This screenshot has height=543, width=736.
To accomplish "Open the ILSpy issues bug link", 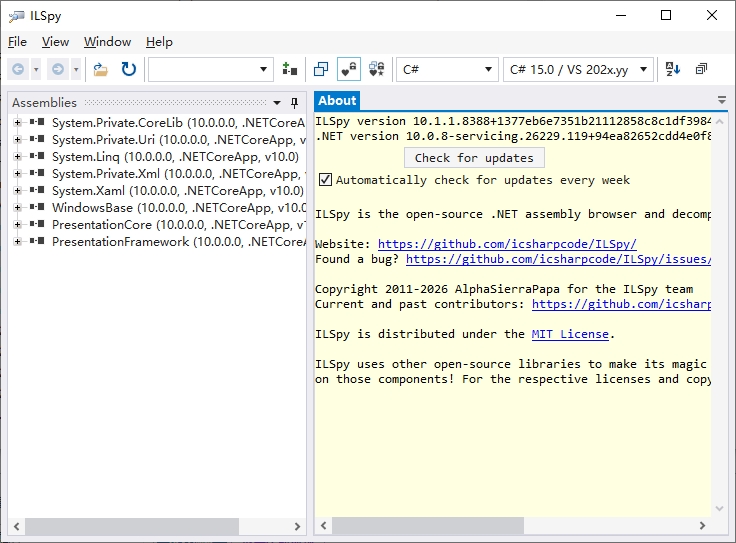I will 559,259.
